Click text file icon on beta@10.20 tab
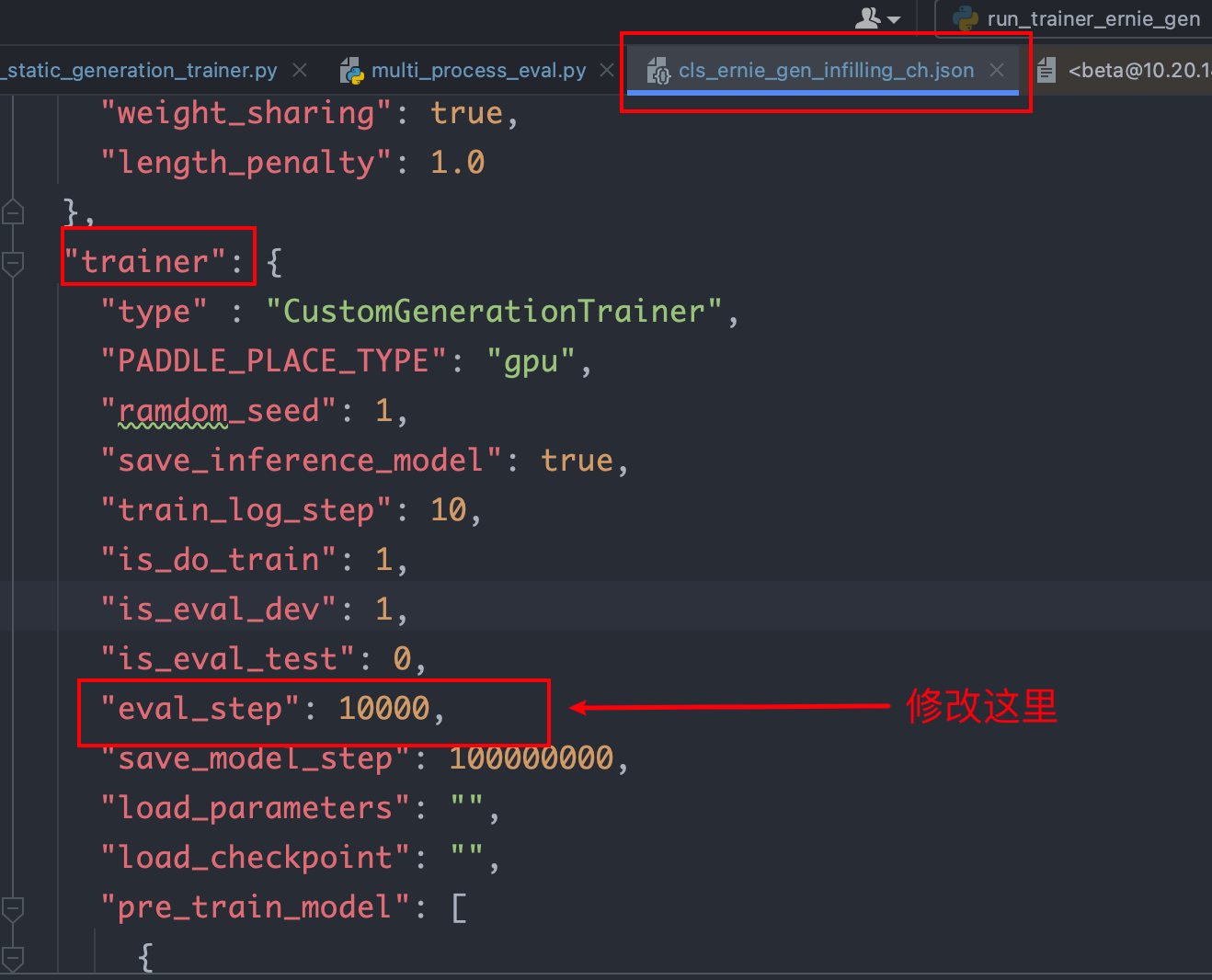1212x980 pixels. pos(1046,71)
